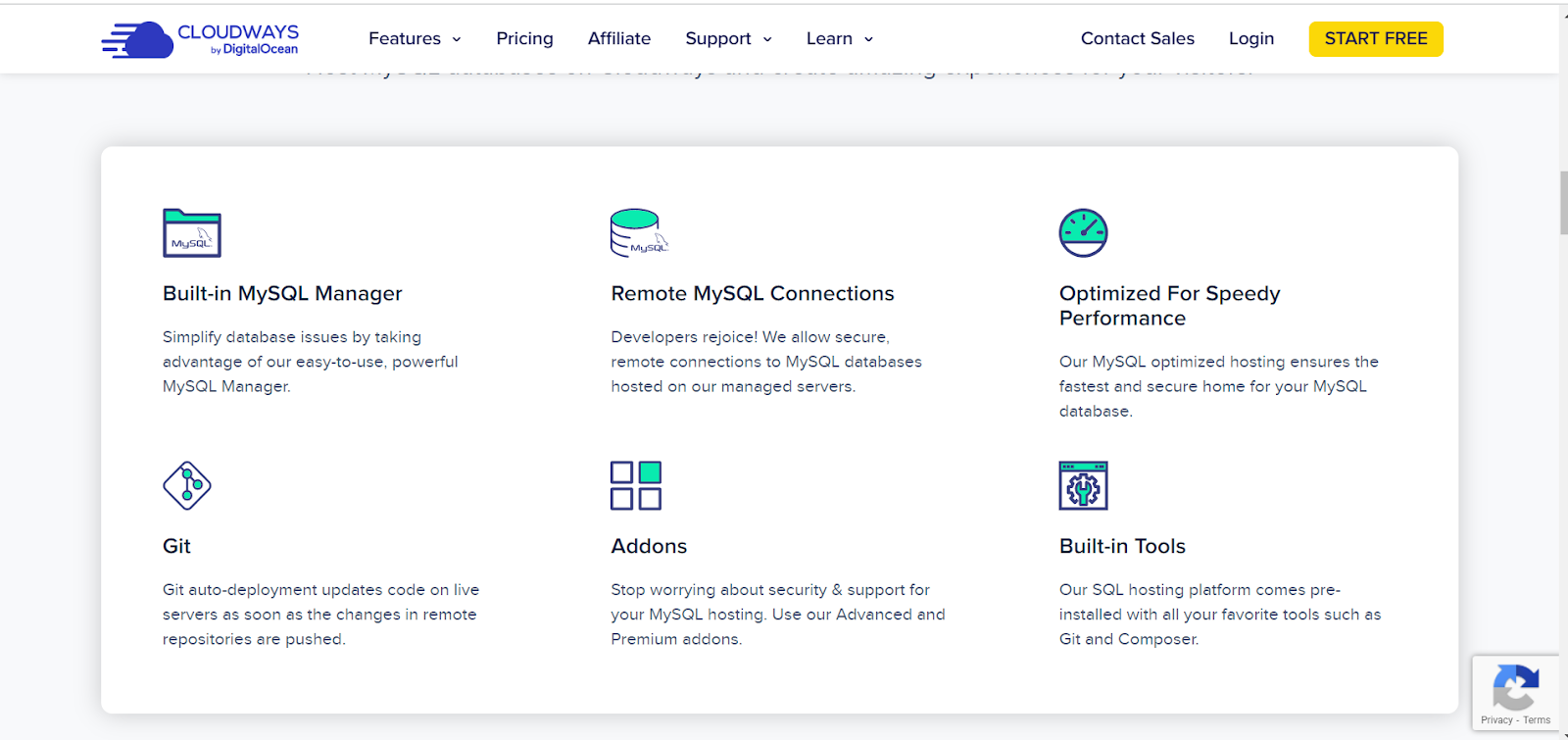Click the Login link

click(x=1251, y=39)
